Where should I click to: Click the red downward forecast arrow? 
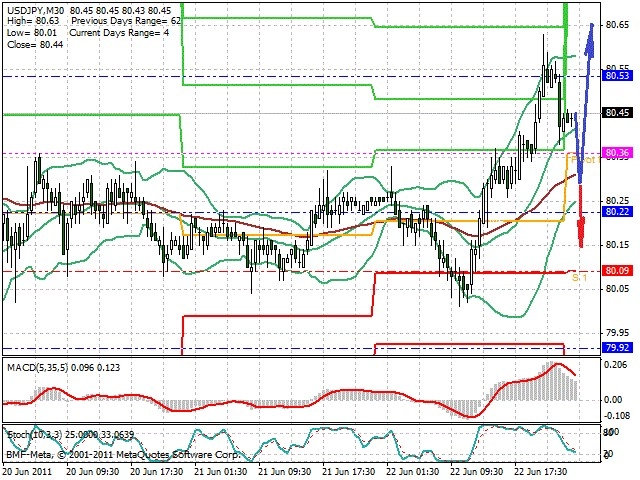pos(581,216)
